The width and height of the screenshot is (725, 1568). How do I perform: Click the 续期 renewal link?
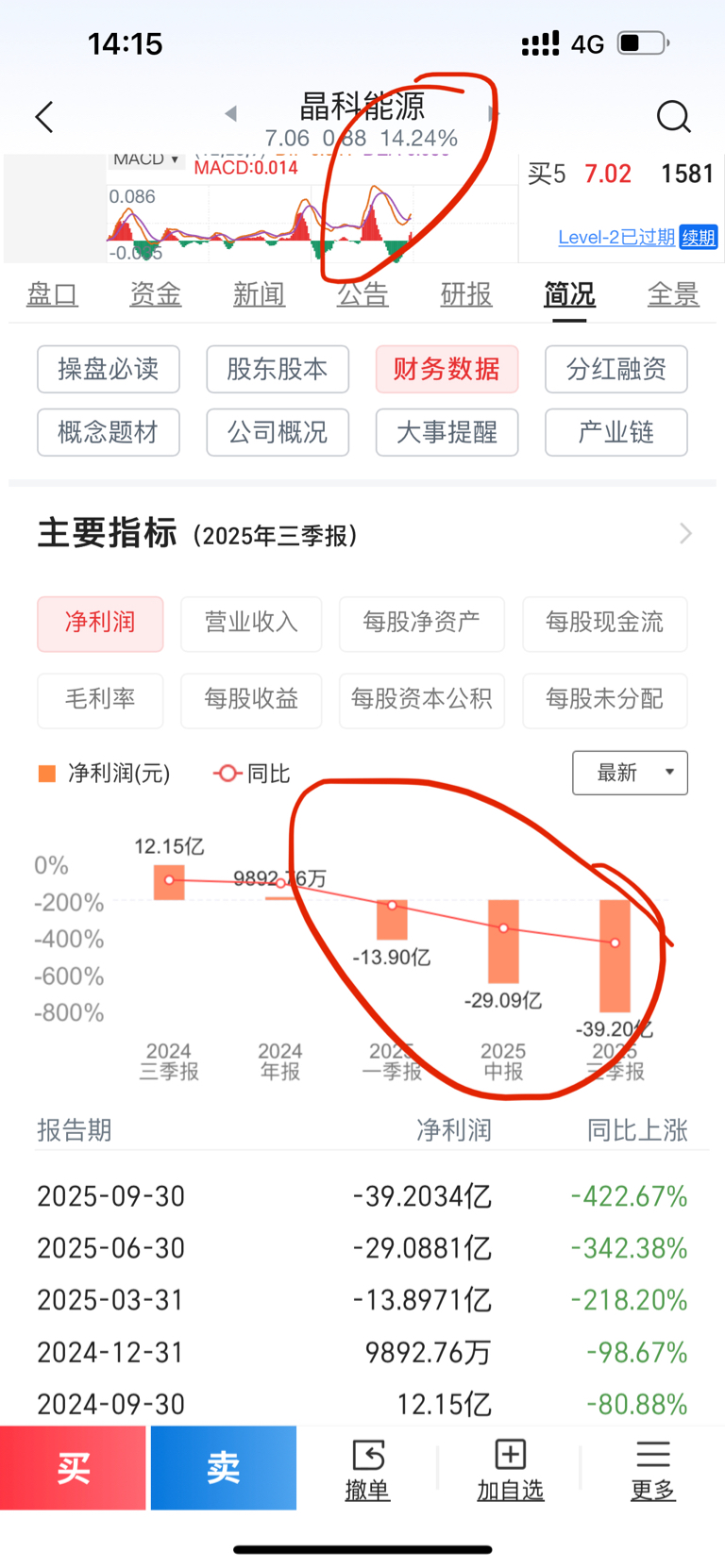point(699,237)
